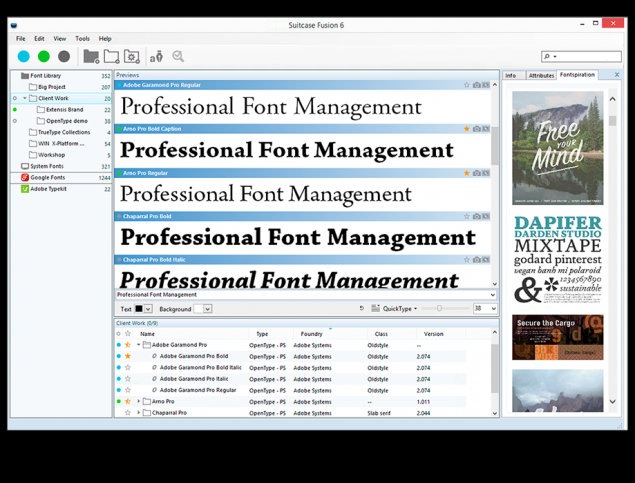Click the reset preview arrow icon near QuickType
Image resolution: width=635 pixels, height=483 pixels.
coord(362,309)
